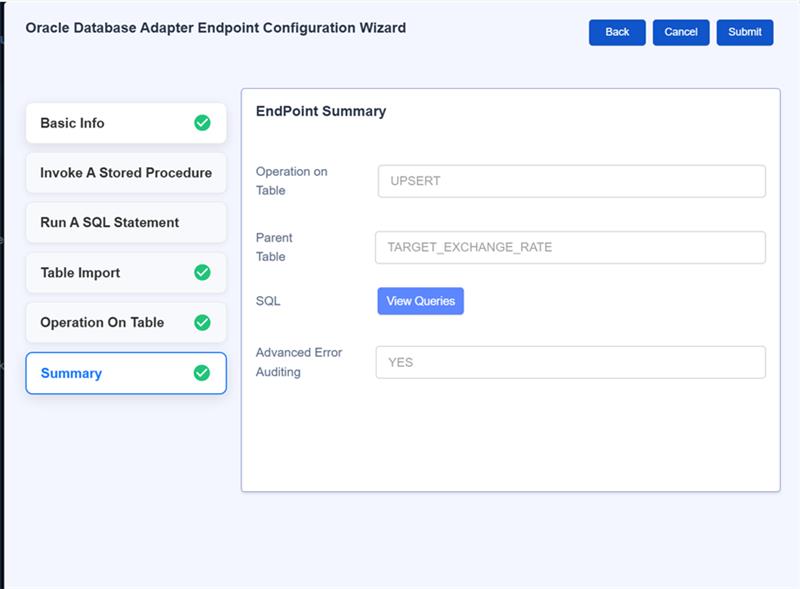
Task: Submit the endpoint configuration
Action: 745,32
